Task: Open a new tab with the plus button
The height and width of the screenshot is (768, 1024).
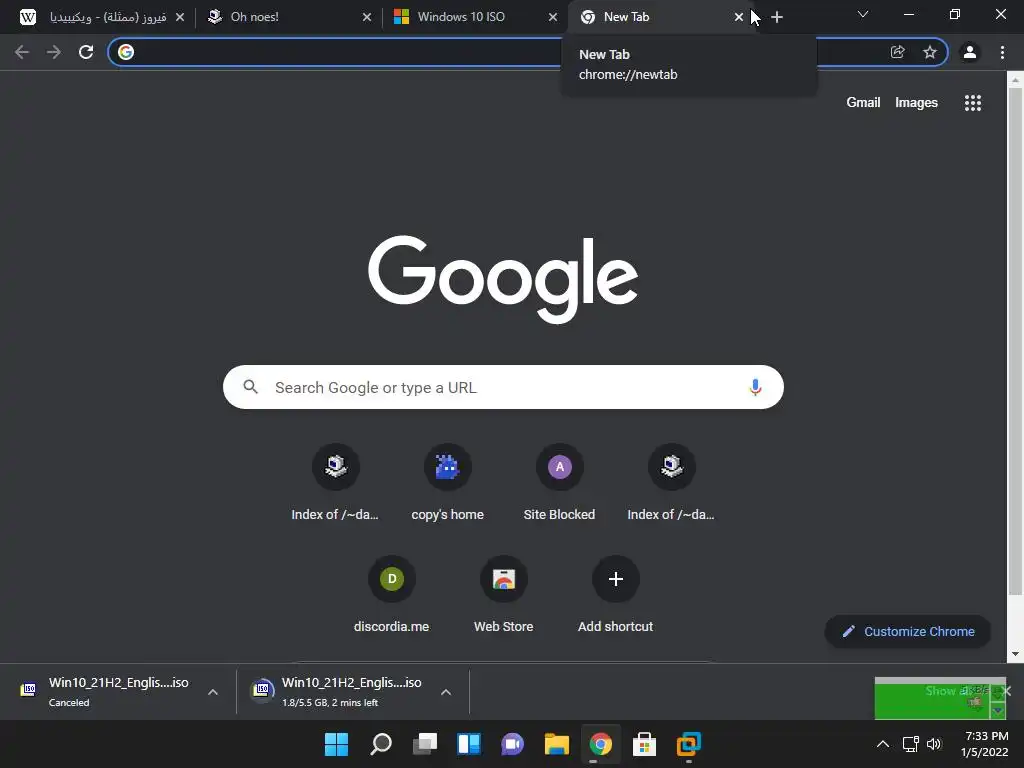Action: (x=776, y=18)
